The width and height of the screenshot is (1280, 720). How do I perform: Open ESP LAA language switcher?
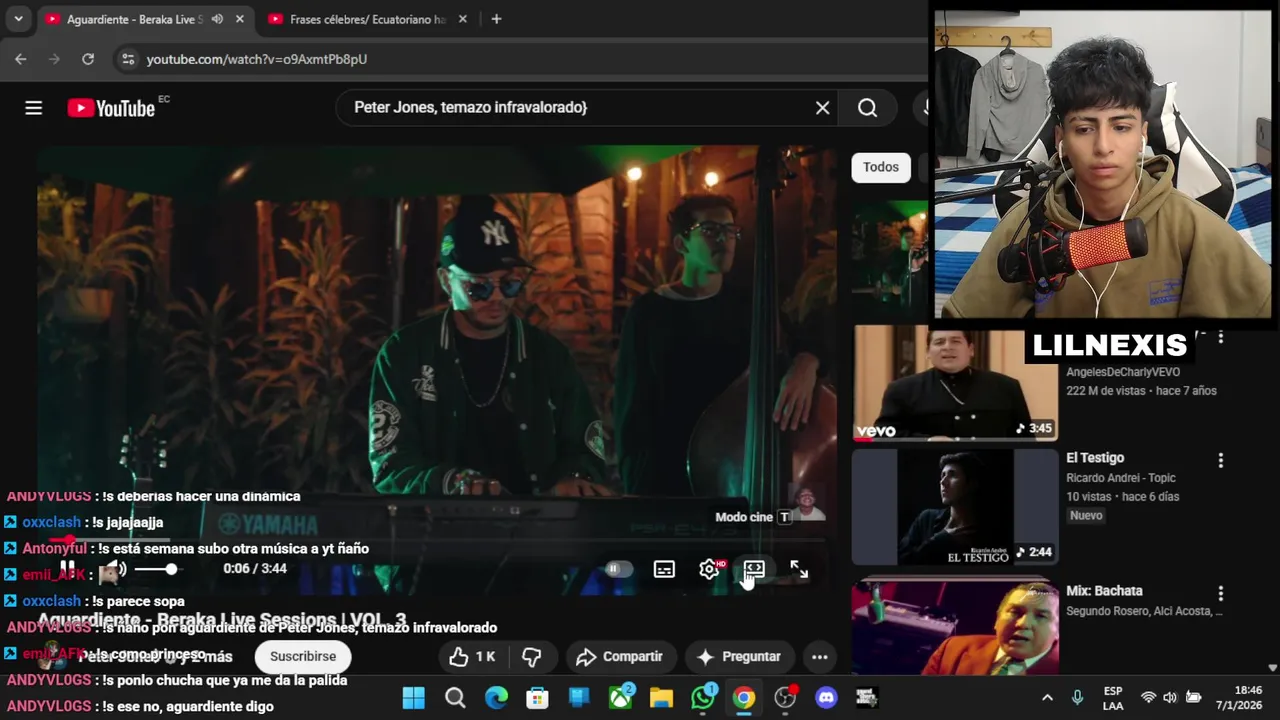tap(1113, 697)
